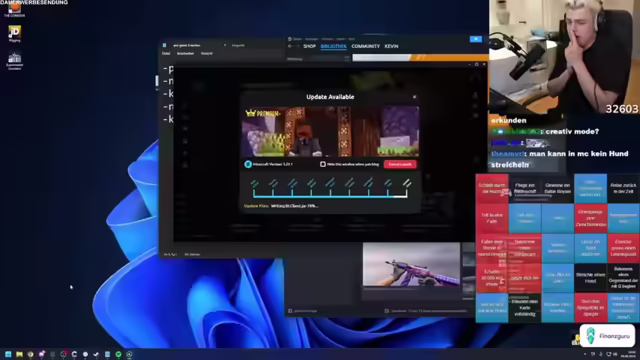Click bingo tile 'Fliege ein Raumschiff'
The height and width of the screenshot is (360, 640).
pos(525,188)
